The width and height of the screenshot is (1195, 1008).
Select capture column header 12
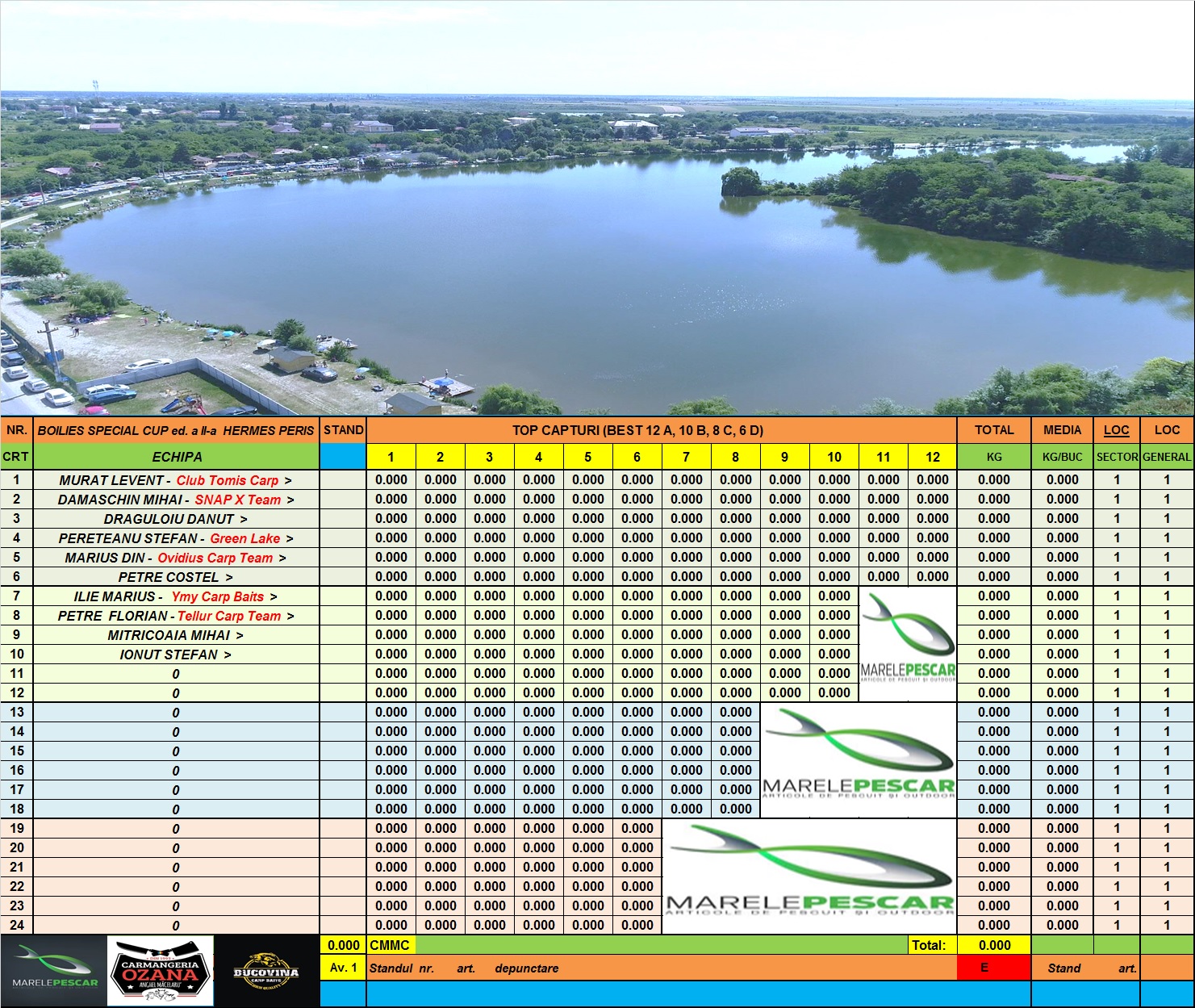click(933, 457)
